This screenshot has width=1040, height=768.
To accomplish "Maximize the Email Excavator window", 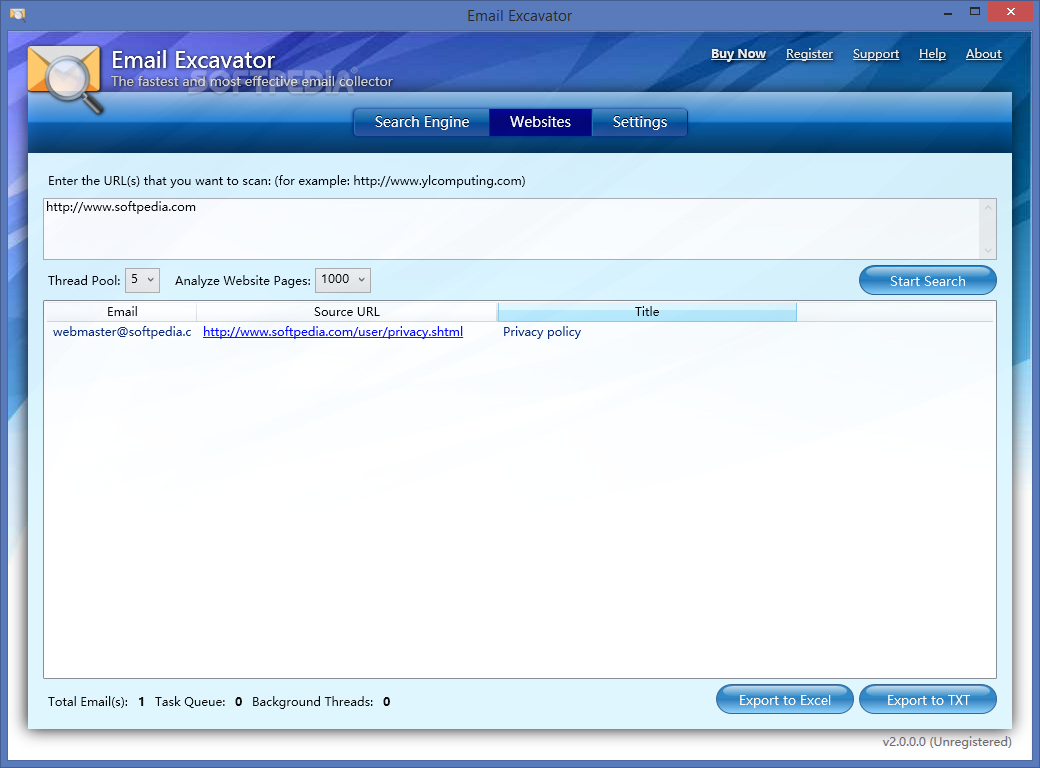I will click(974, 11).
